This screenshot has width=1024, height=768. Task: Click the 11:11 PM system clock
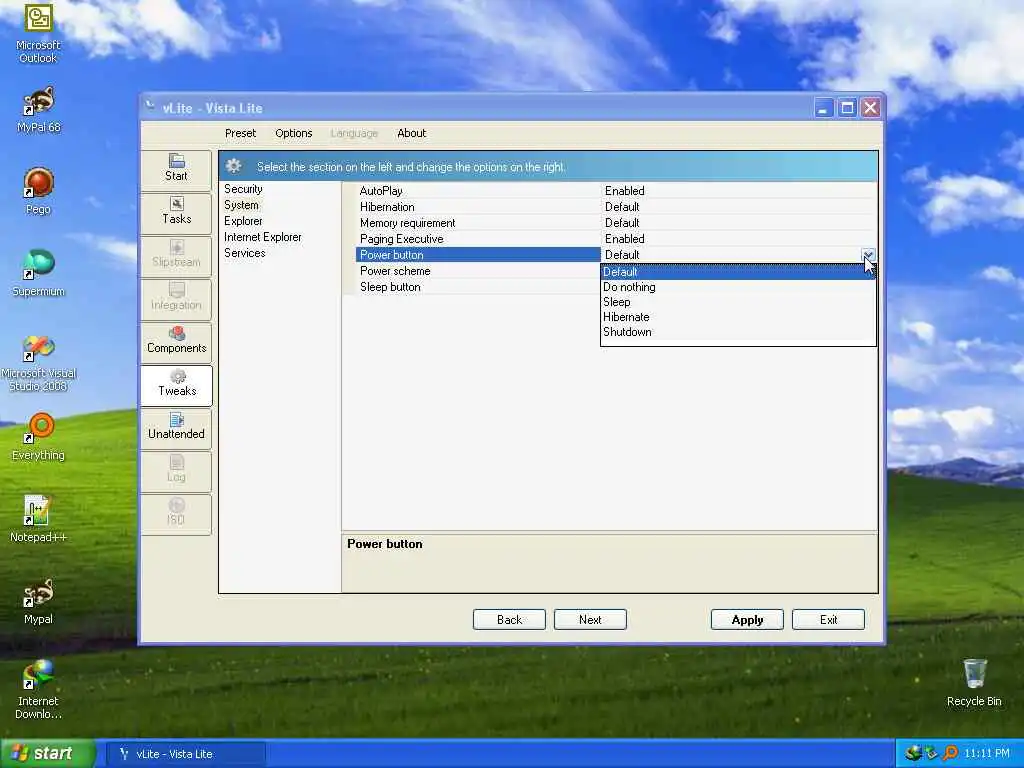(x=987, y=754)
